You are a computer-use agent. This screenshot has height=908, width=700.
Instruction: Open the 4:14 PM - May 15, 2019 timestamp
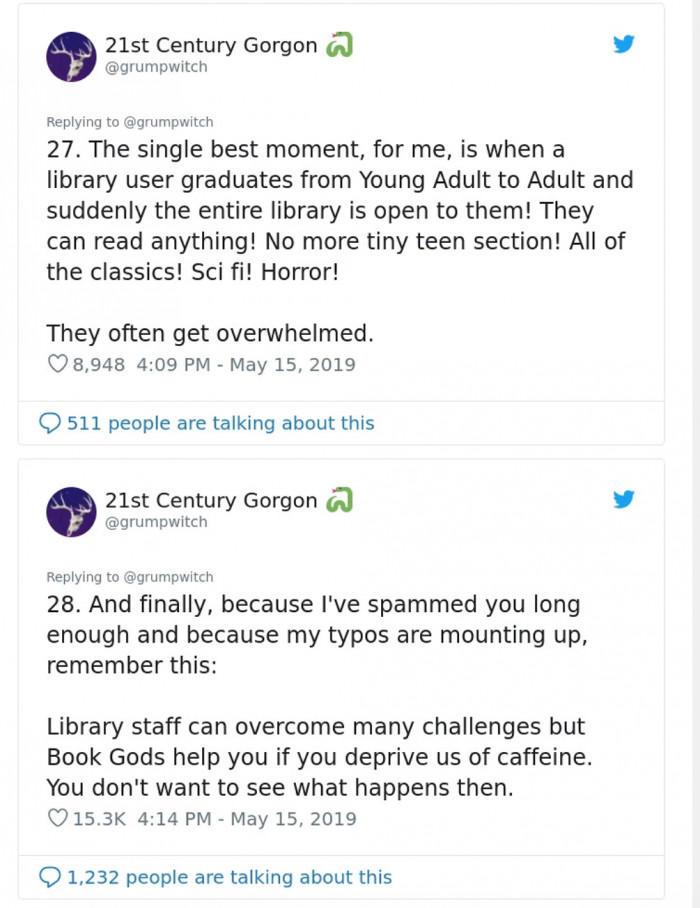tap(247, 819)
